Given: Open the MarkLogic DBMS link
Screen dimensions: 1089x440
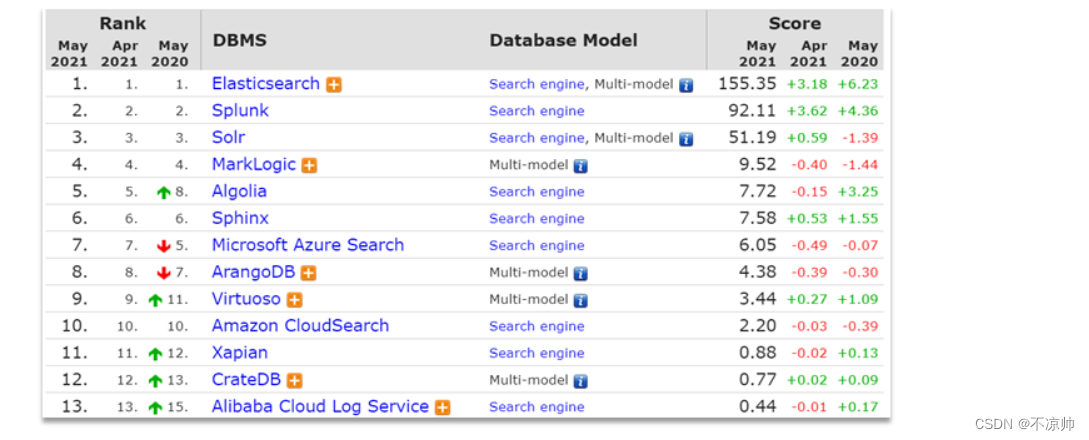Looking at the screenshot, I should [253, 164].
